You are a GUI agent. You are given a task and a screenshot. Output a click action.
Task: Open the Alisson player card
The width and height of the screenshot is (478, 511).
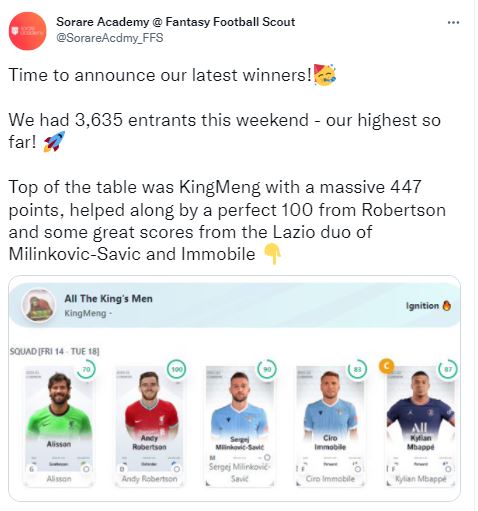click(x=59, y=426)
